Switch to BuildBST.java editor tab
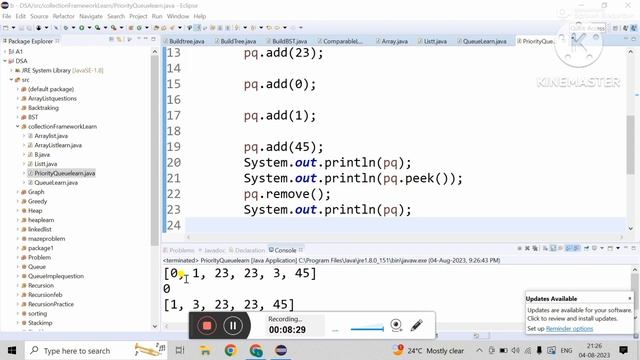This screenshot has height=360, width=640. point(289,41)
